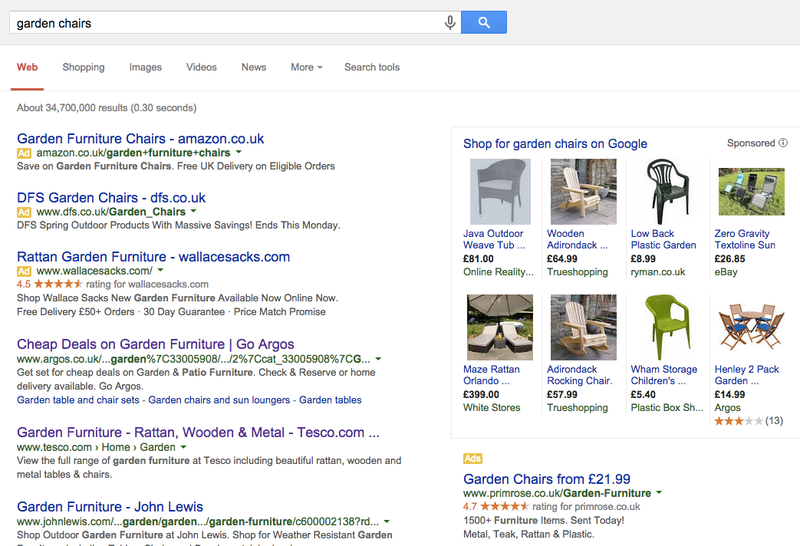Open the Web tab
The height and width of the screenshot is (546, 800).
(x=27, y=67)
